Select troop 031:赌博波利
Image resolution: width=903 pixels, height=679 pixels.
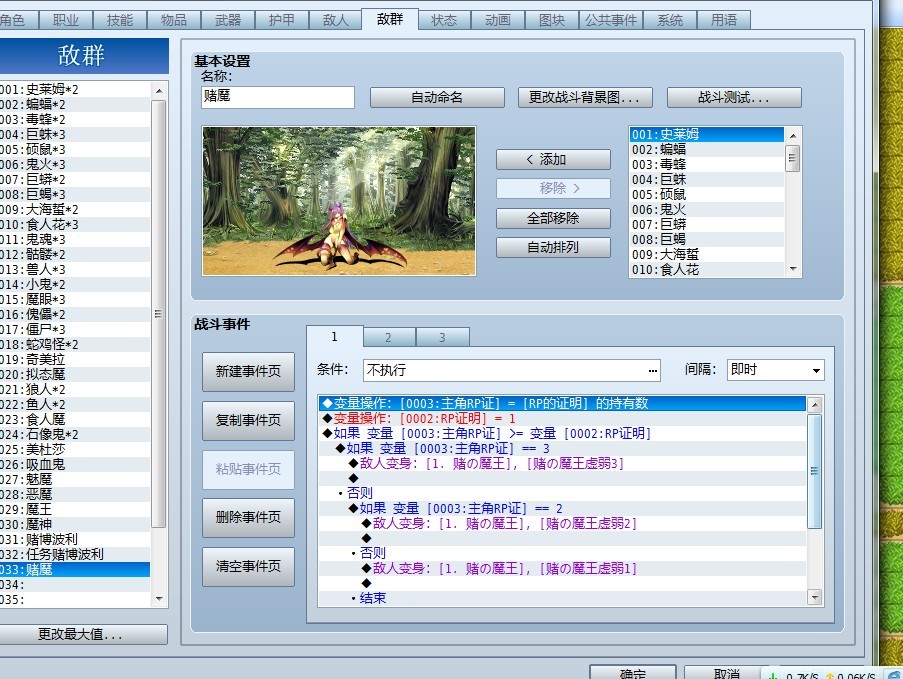click(75, 539)
